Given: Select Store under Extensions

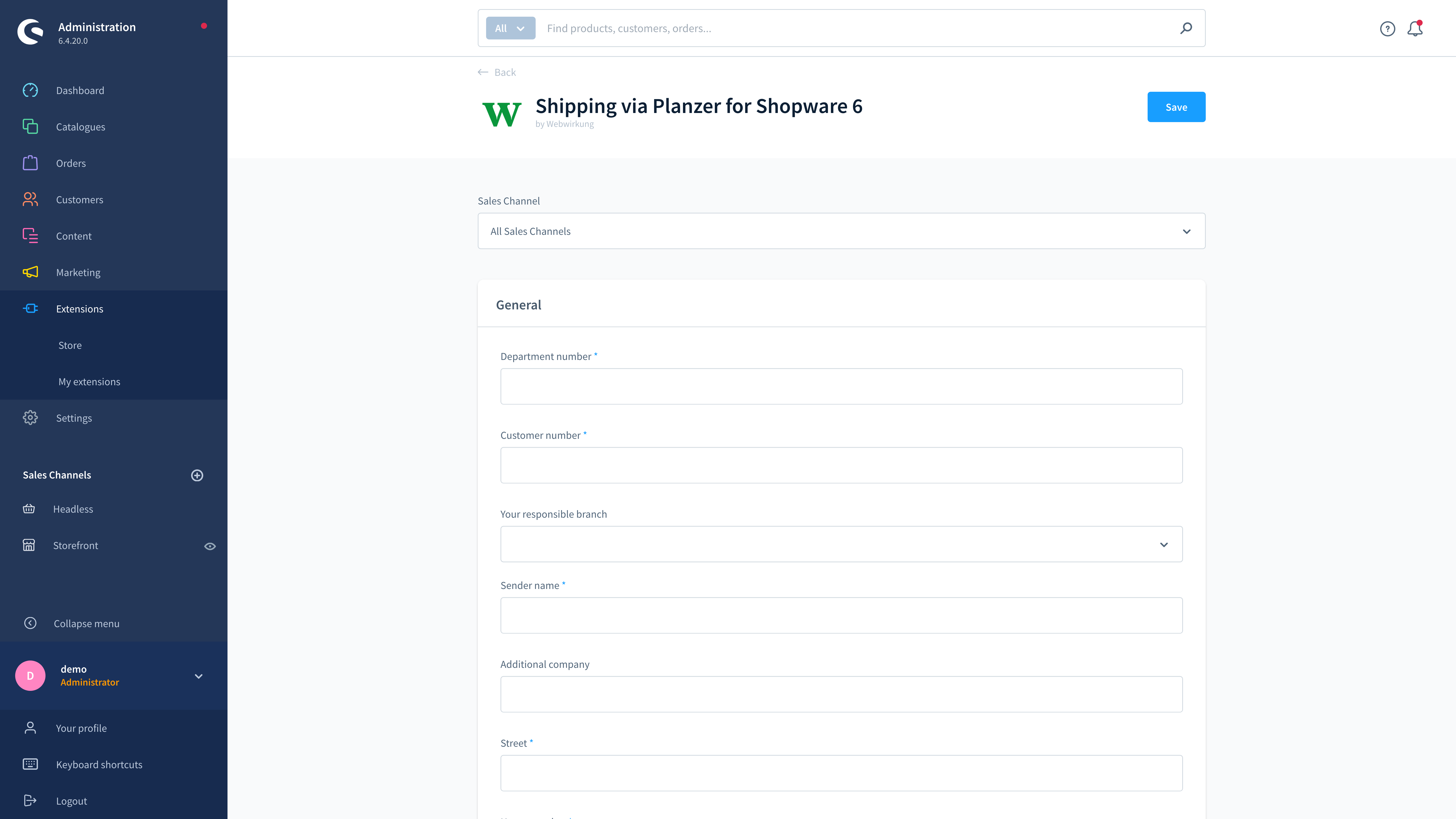Looking at the screenshot, I should pyautogui.click(x=70, y=345).
